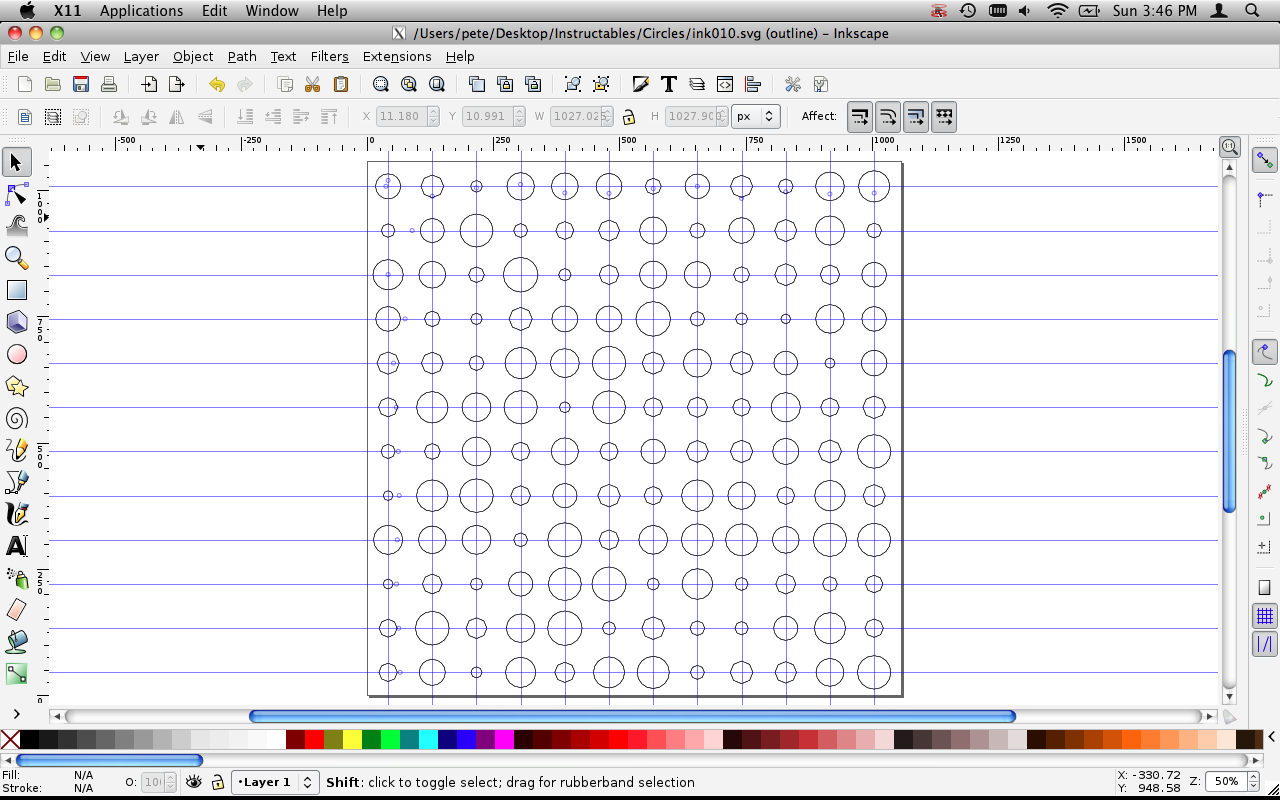Toggle scale rounded corners affect button
1280x800 pixels.
click(888, 117)
